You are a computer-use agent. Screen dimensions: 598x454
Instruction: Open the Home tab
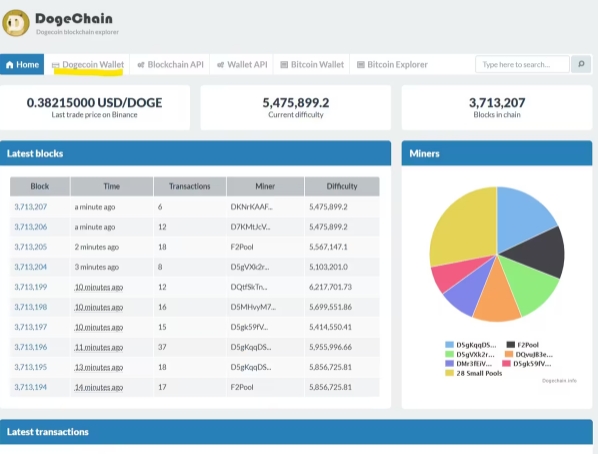click(x=22, y=64)
